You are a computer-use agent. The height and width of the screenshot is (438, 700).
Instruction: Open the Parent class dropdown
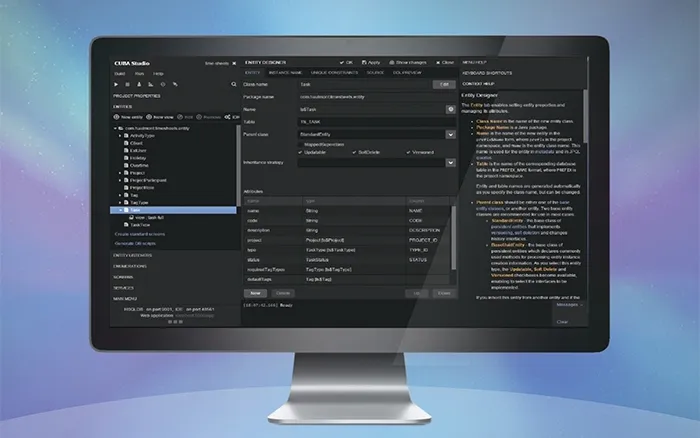tap(450, 134)
